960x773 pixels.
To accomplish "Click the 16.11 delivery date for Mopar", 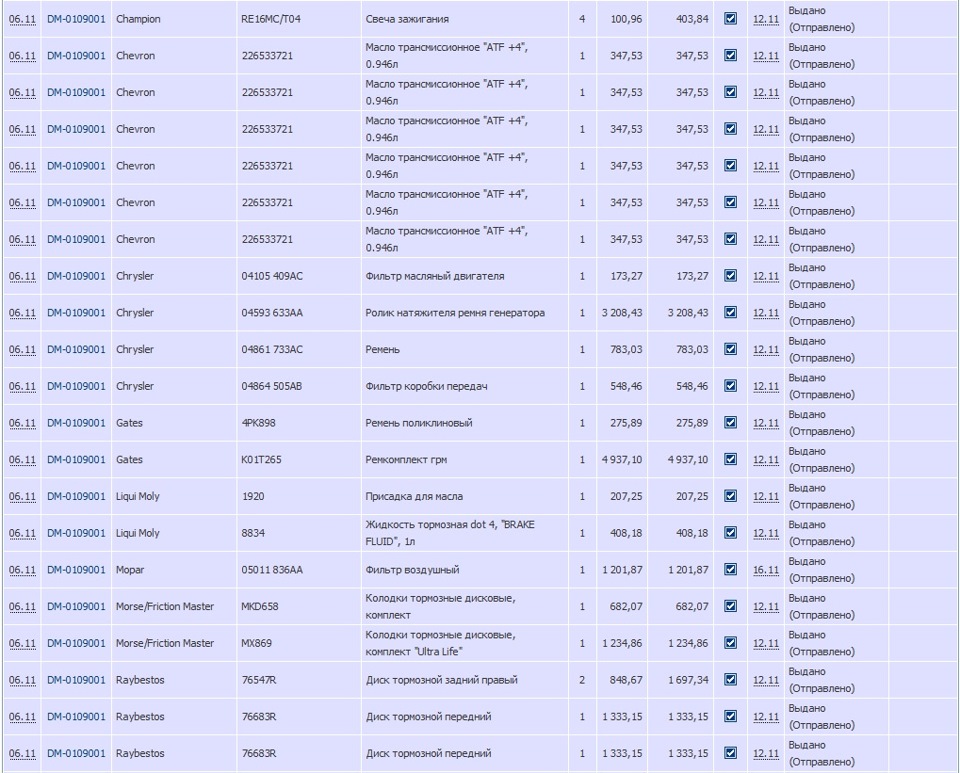I will pos(766,570).
